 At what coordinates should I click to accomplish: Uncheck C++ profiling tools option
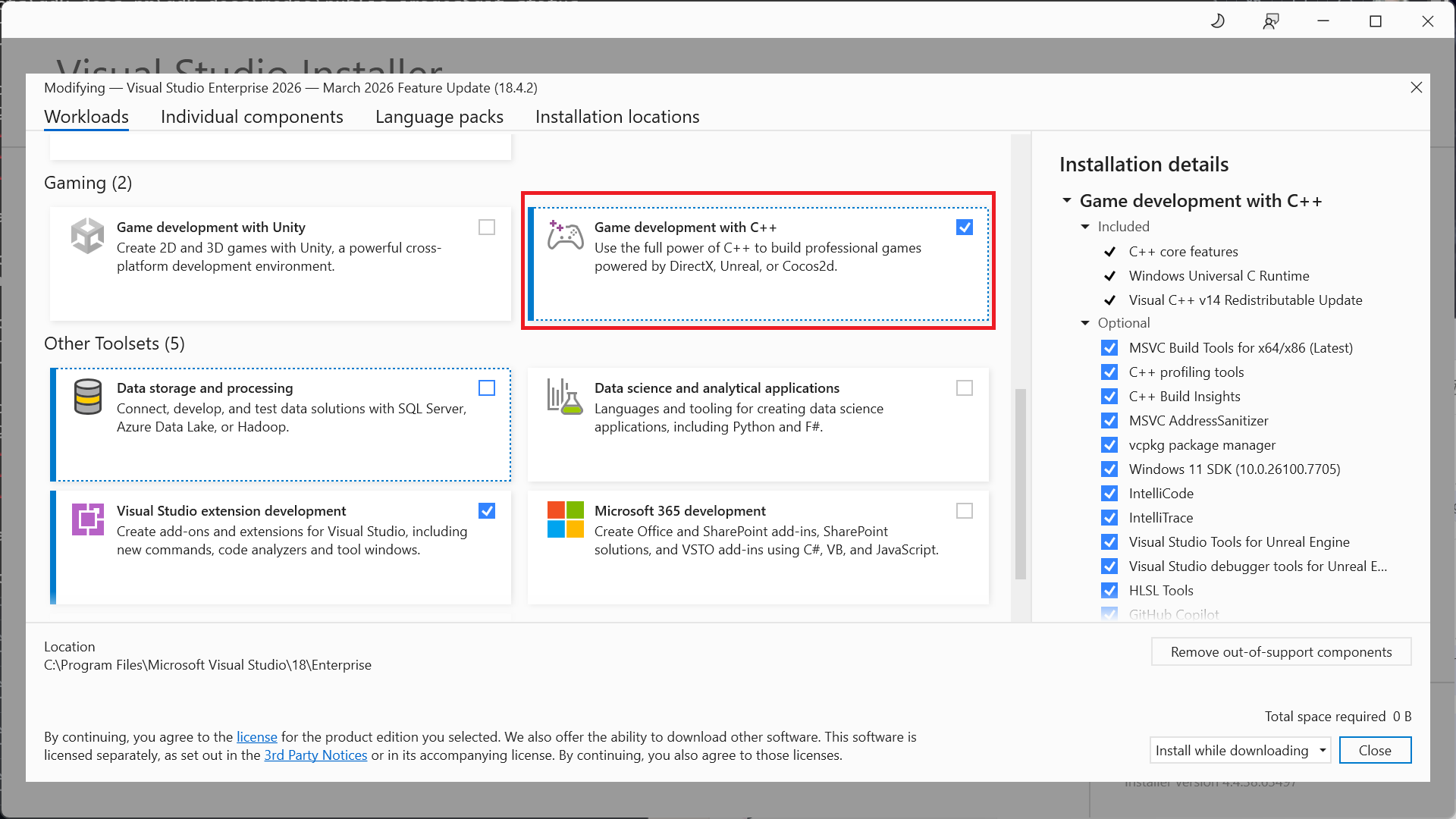(x=1109, y=372)
